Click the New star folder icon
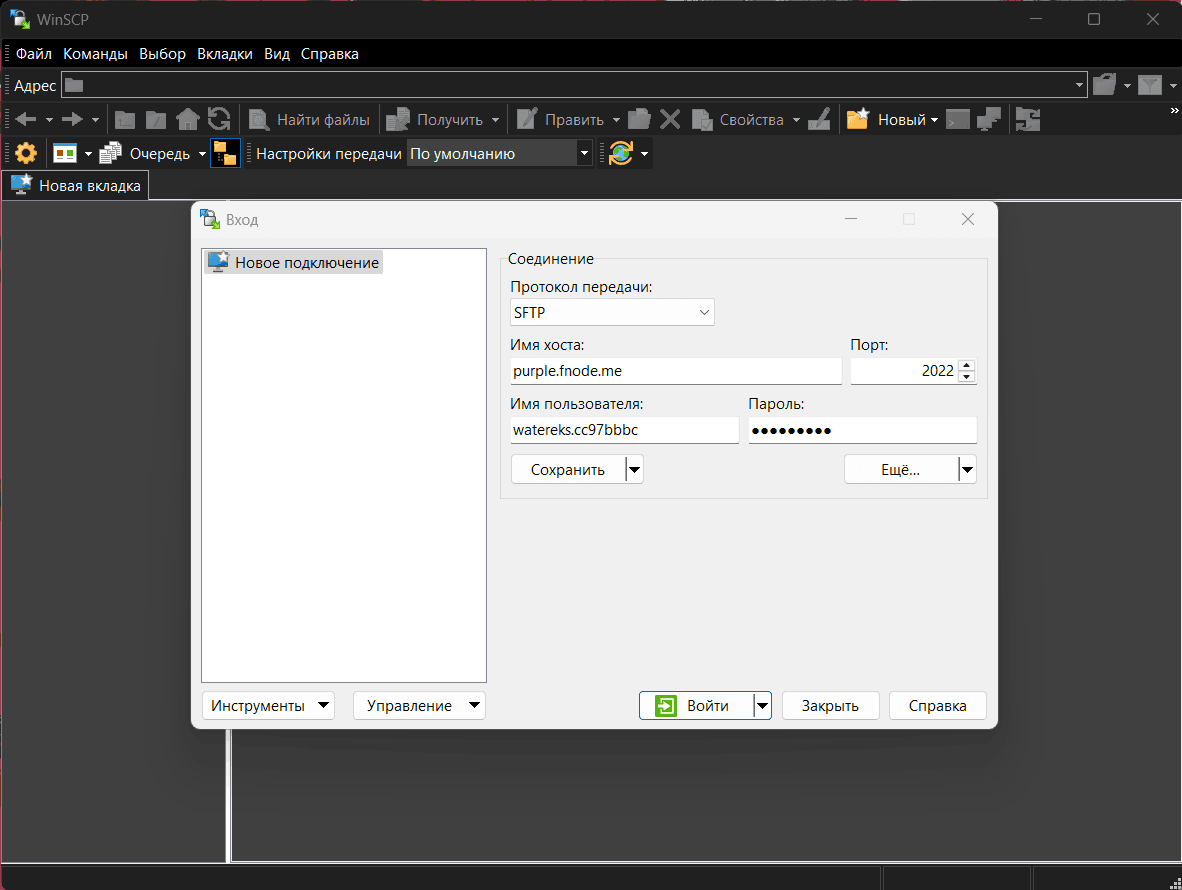This screenshot has width=1182, height=890. click(858, 120)
